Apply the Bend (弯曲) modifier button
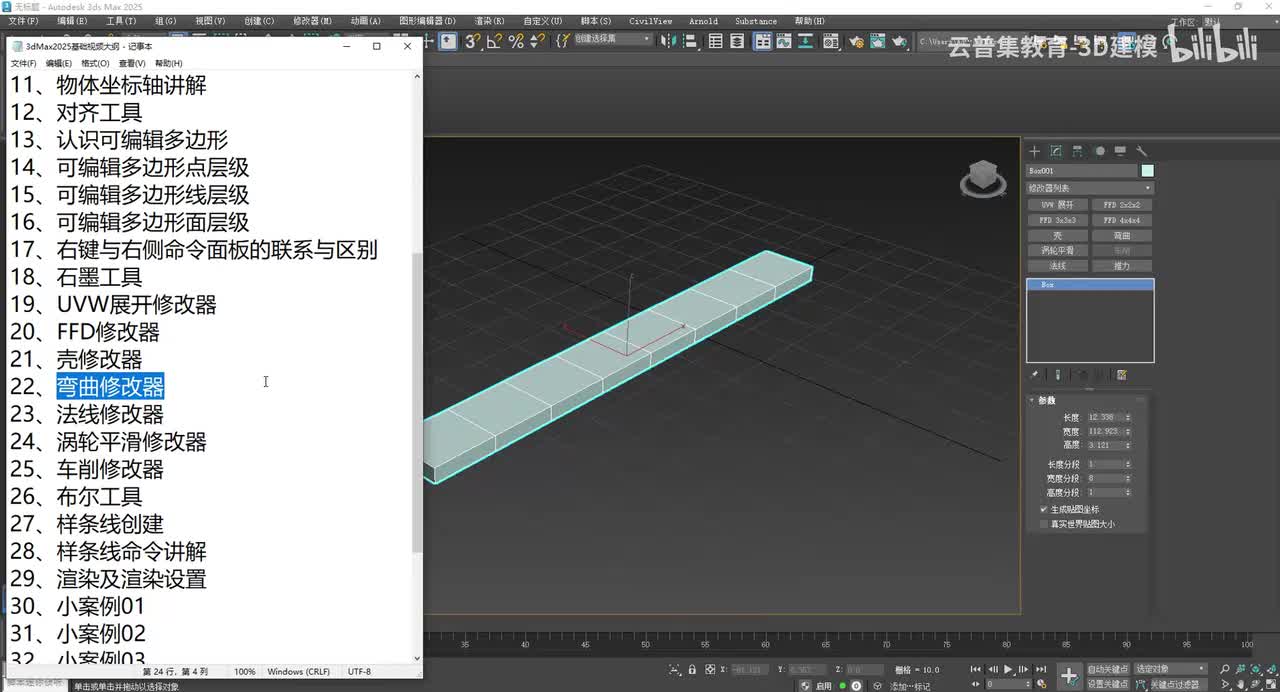1280x692 pixels. tap(1122, 236)
